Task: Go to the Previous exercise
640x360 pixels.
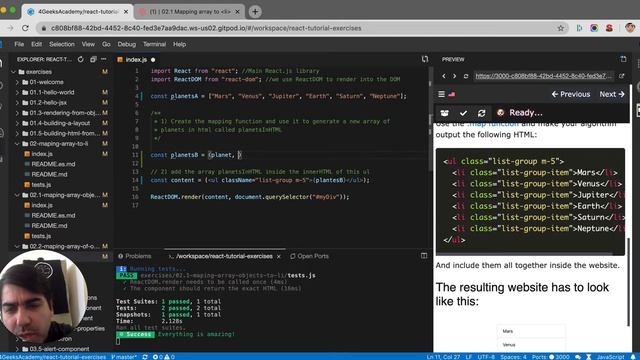Action: pyautogui.click(x=571, y=94)
